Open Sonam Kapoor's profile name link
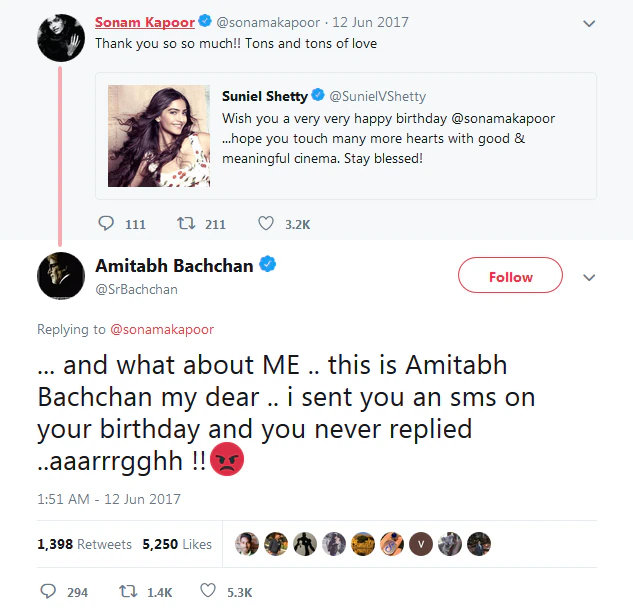The height and width of the screenshot is (612, 633). [144, 22]
